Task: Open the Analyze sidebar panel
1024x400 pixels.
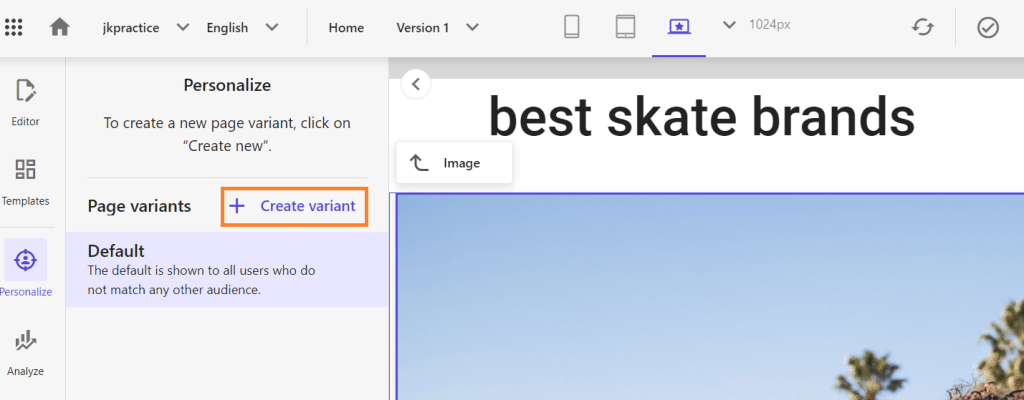Action: click(x=26, y=353)
